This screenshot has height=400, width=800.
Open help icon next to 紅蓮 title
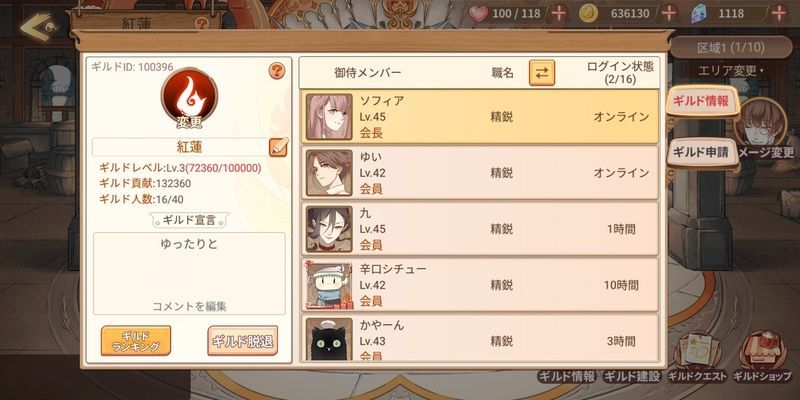[203, 23]
